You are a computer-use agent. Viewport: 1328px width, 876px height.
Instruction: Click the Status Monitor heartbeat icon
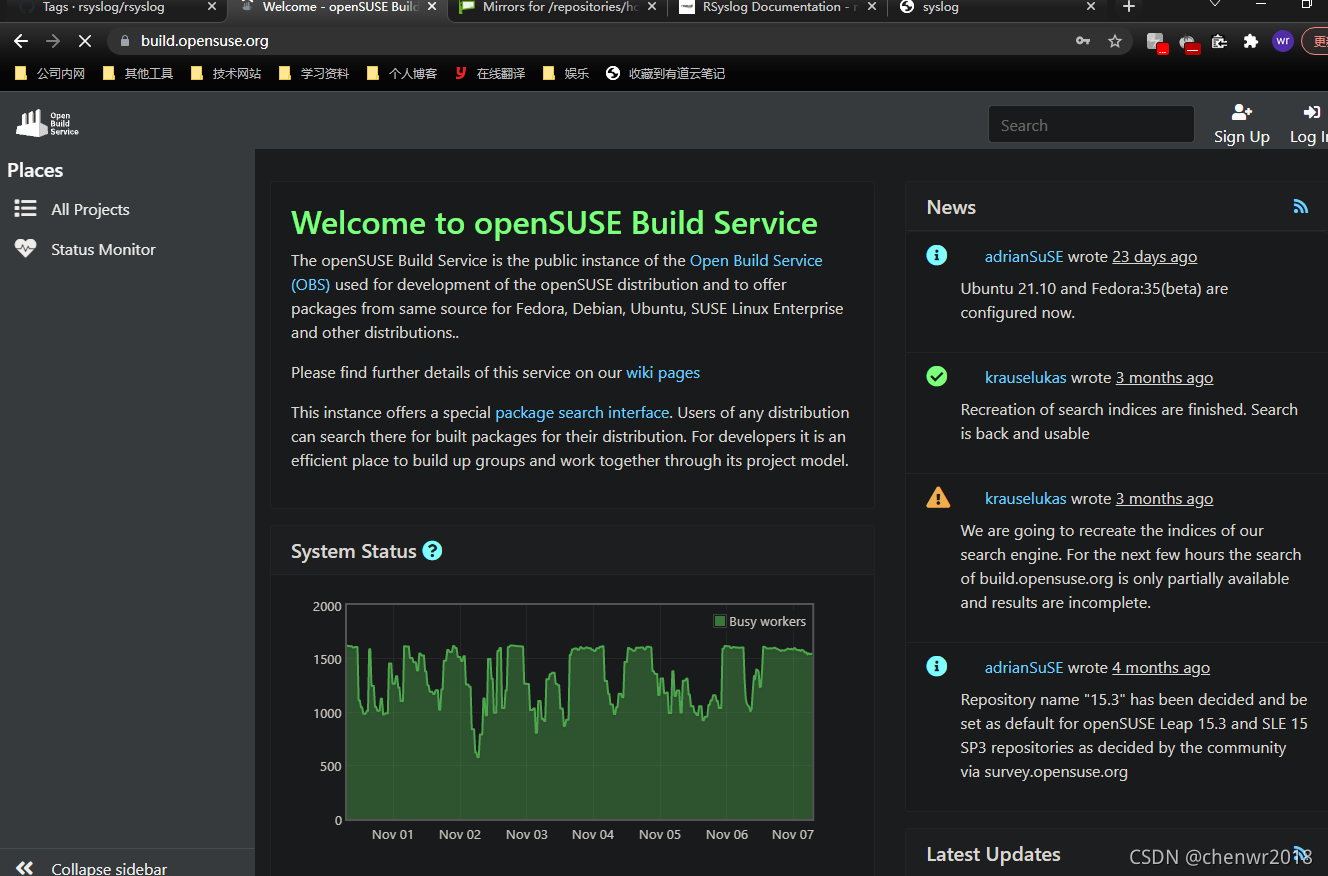tap(25, 248)
